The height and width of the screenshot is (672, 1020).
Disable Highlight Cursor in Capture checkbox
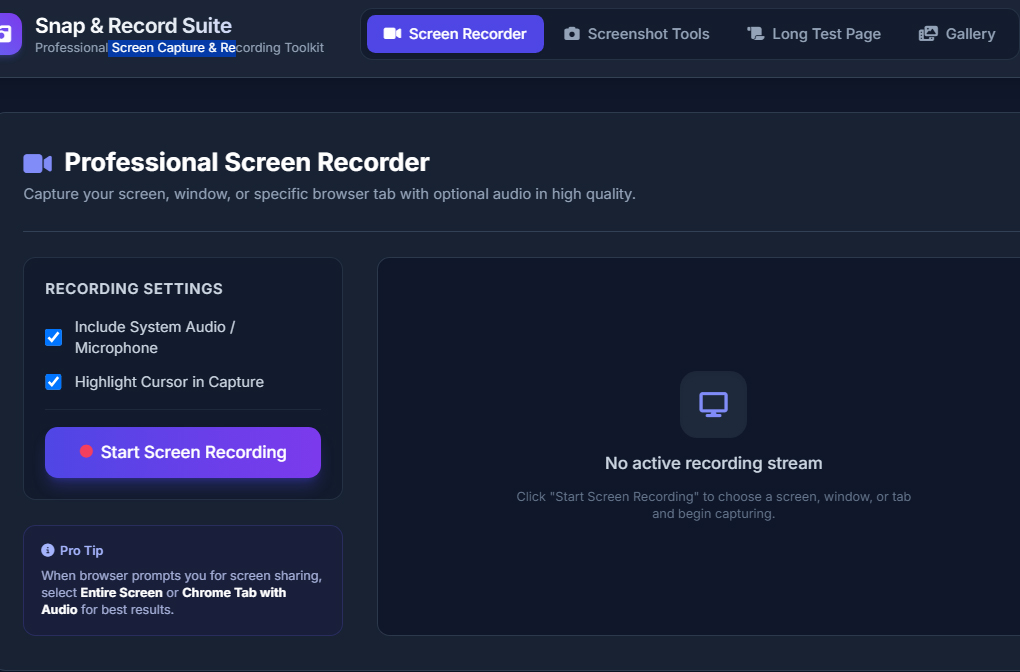53,382
